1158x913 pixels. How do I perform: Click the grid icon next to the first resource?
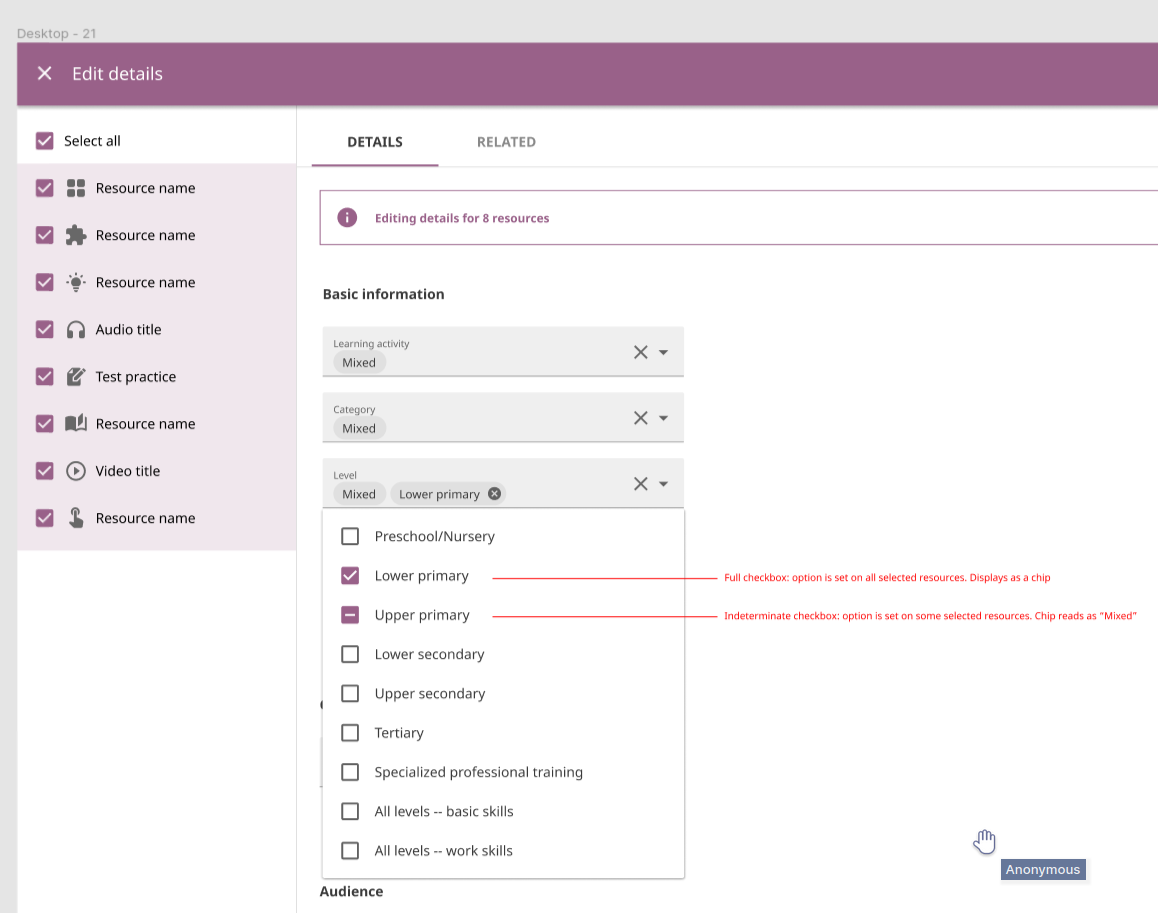[x=77, y=188]
